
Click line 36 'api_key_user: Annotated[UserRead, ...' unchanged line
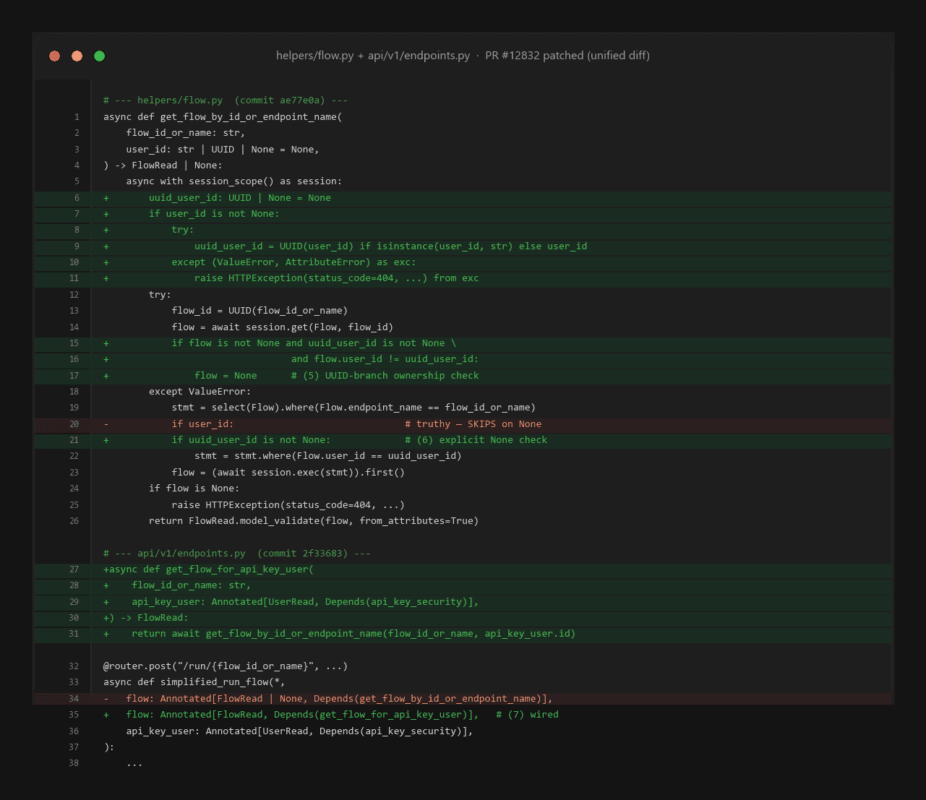coord(299,731)
